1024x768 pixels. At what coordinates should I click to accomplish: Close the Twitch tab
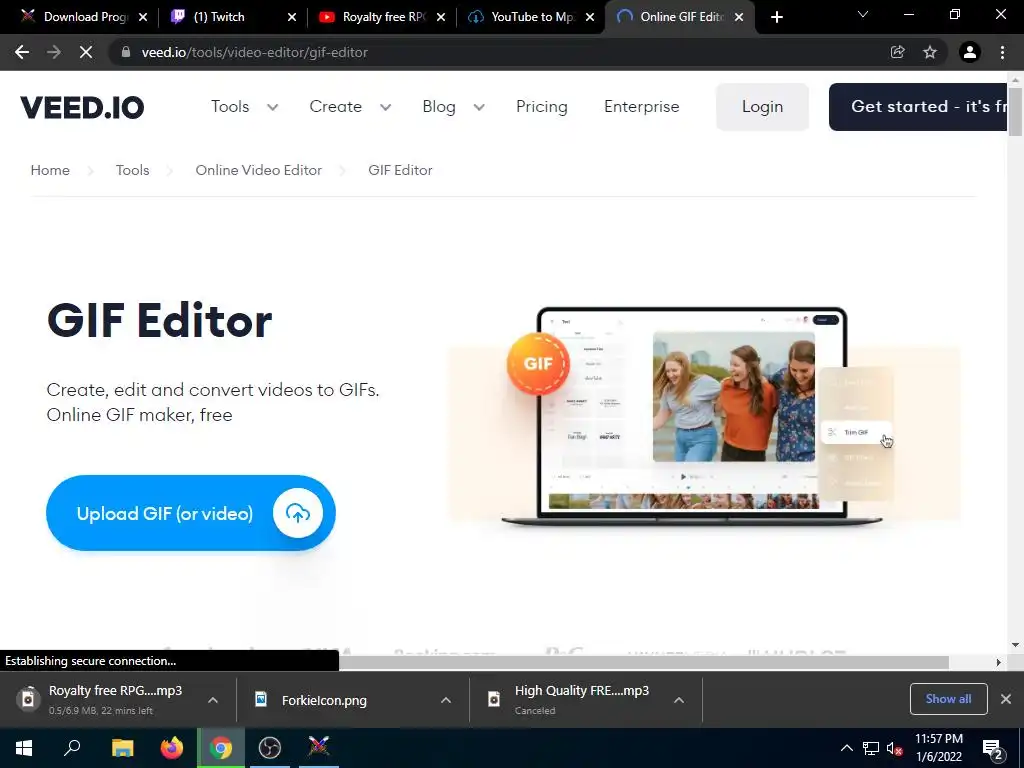tap(292, 17)
